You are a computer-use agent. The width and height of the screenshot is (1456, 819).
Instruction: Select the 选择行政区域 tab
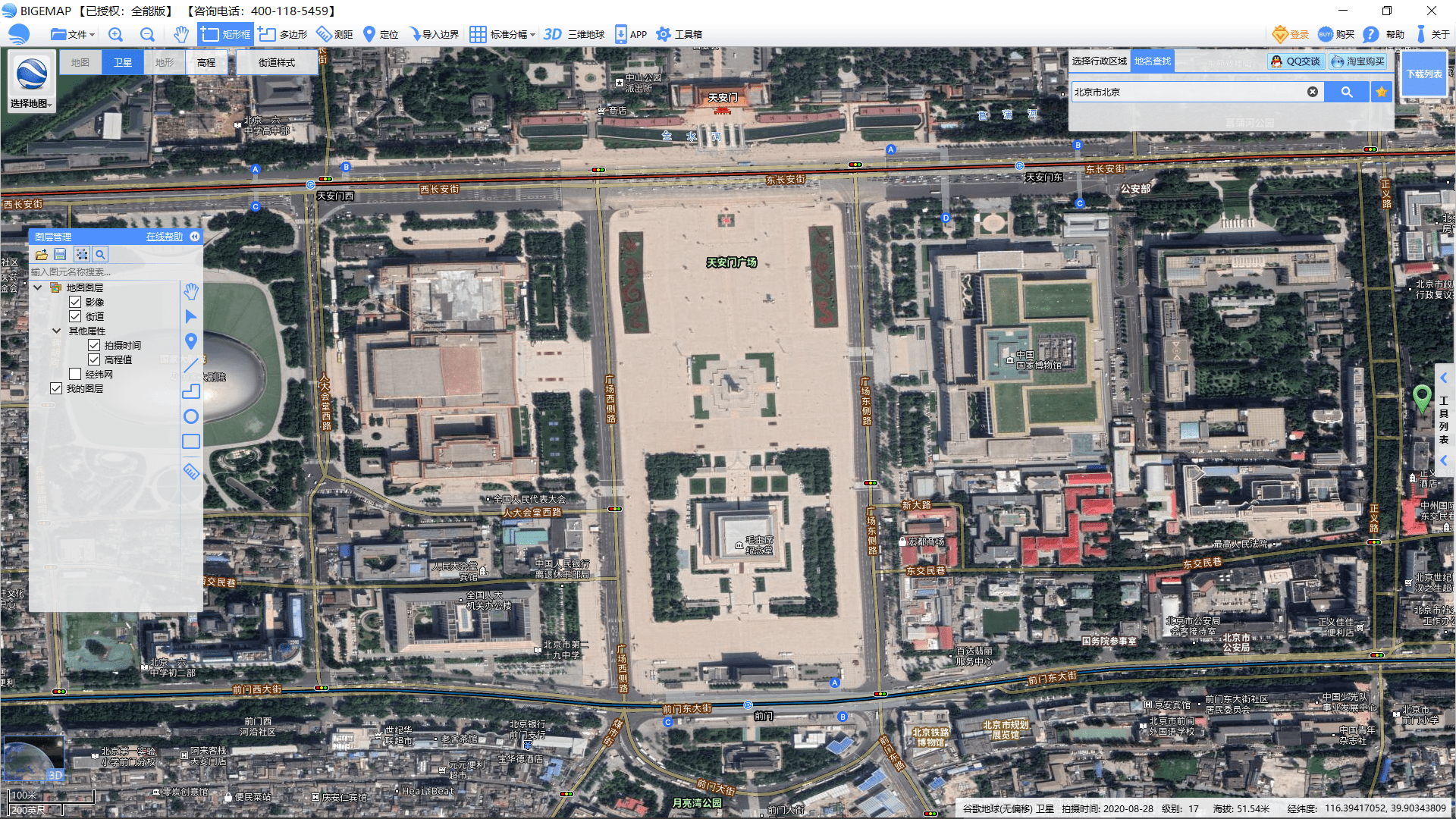point(1100,61)
